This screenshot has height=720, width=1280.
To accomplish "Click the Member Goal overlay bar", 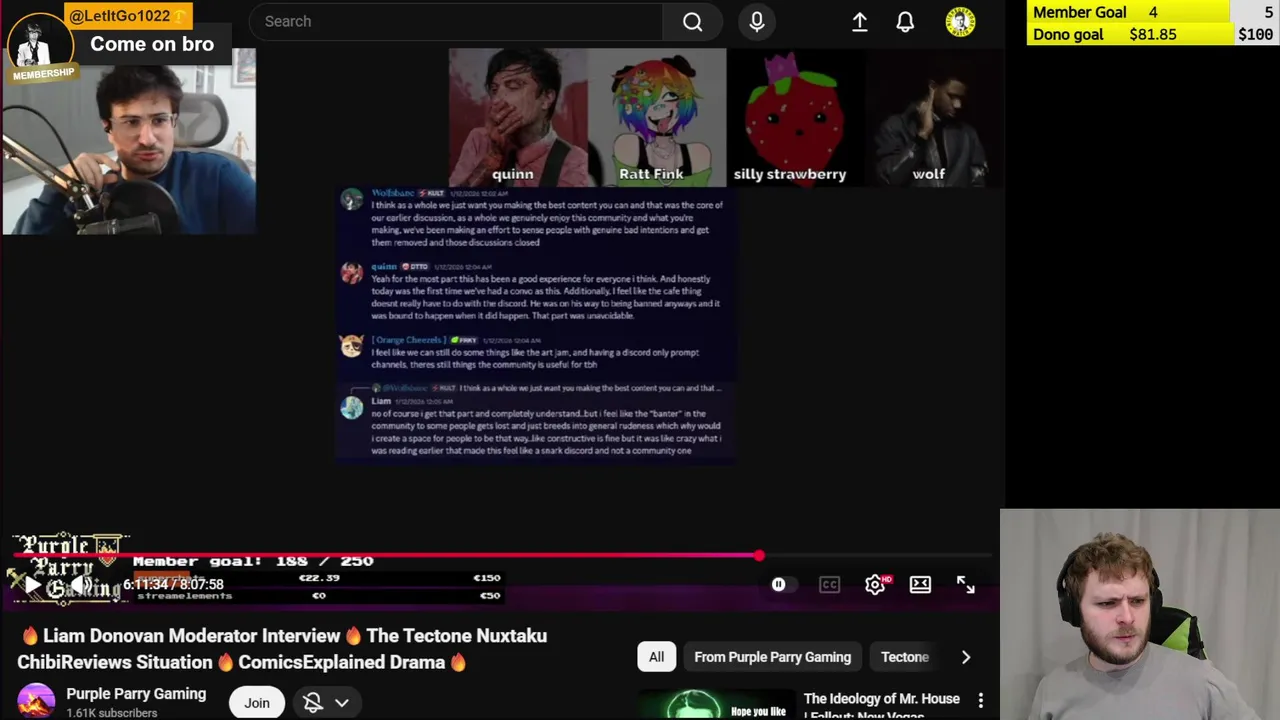I will click(x=1154, y=12).
